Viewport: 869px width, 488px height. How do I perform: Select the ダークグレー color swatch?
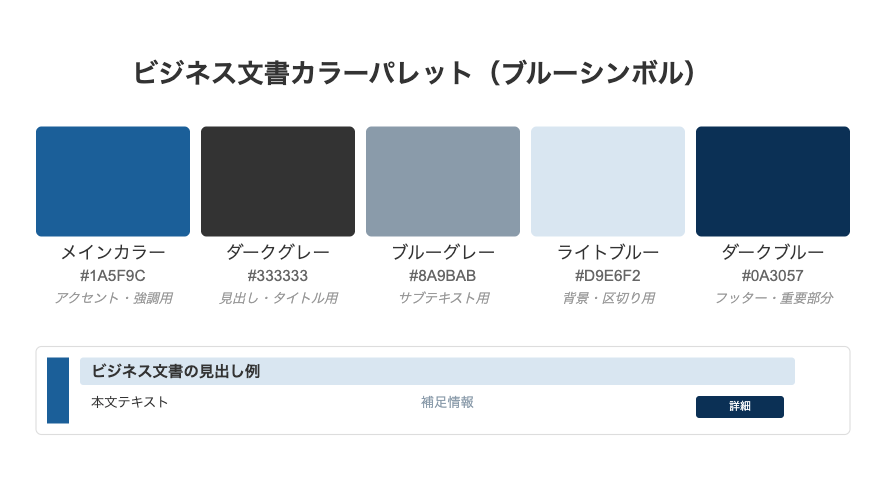278,181
